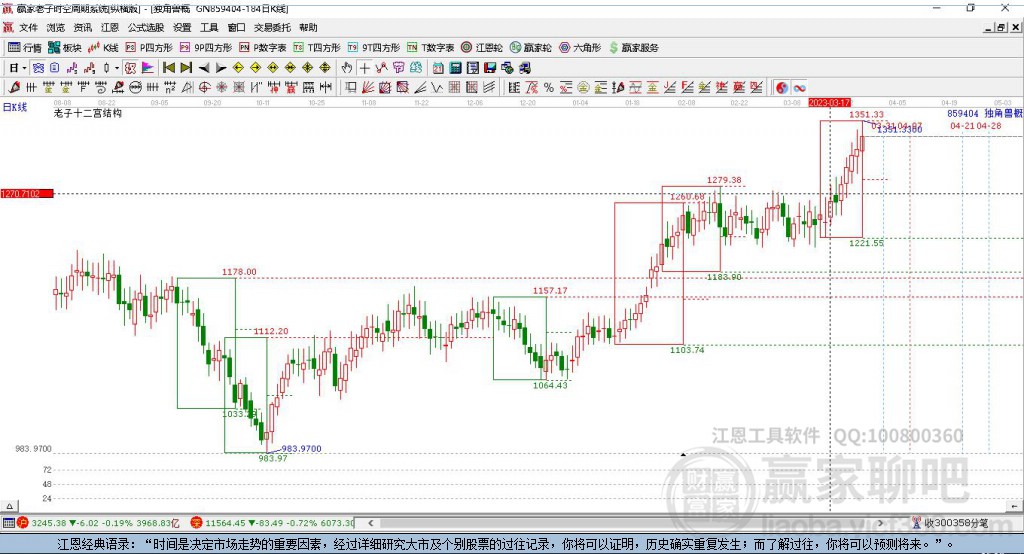Image resolution: width=1024 pixels, height=554 pixels.
Task: Click the 859404 stock code label
Action: [963, 114]
